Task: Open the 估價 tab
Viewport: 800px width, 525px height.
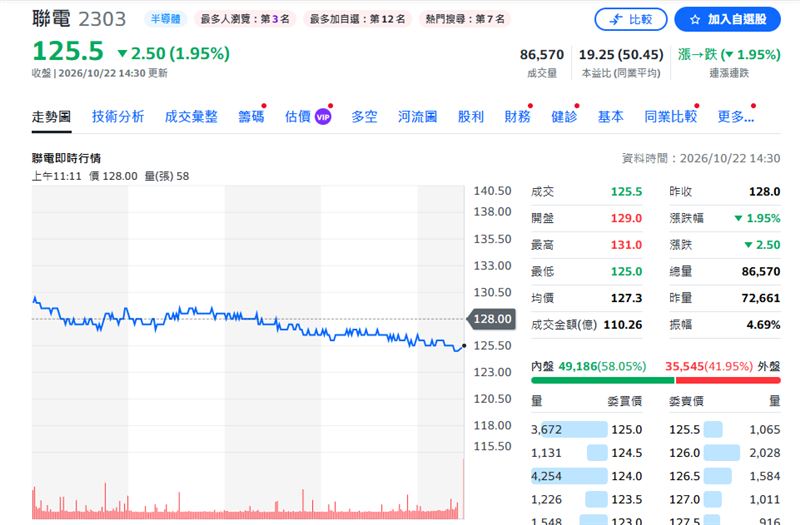Action: point(298,117)
